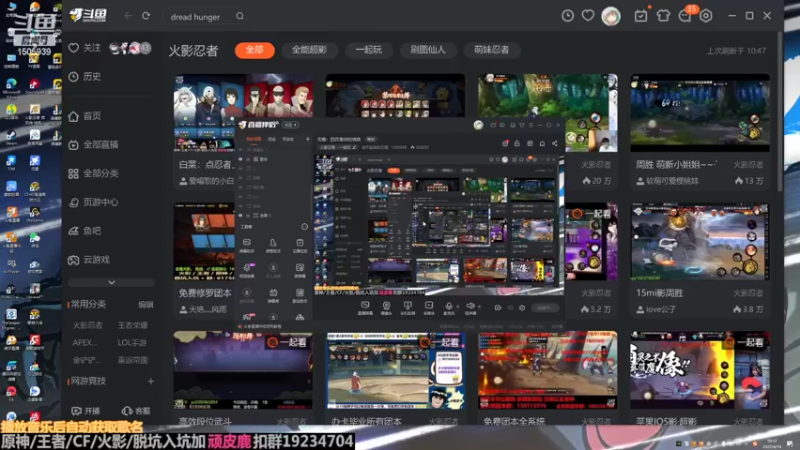Click the camera icon in stream tool toolbar

(x=386, y=307)
